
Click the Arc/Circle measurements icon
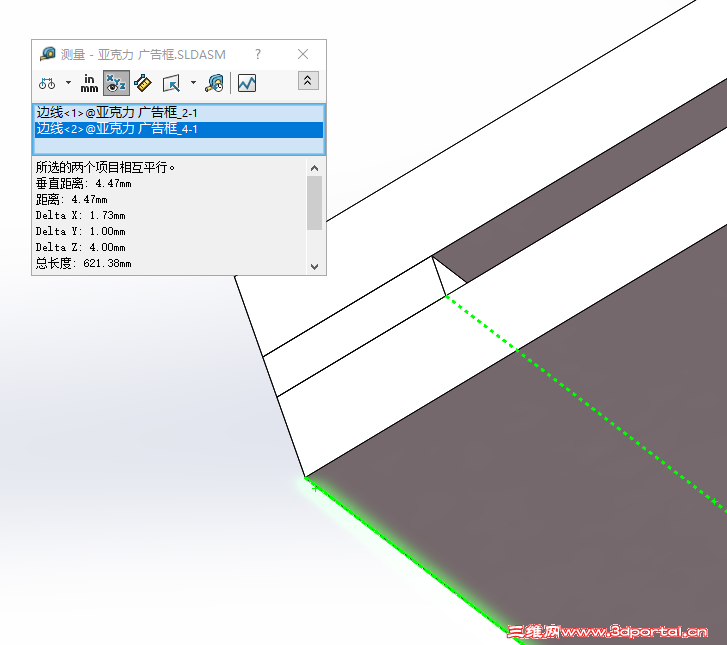coord(47,83)
